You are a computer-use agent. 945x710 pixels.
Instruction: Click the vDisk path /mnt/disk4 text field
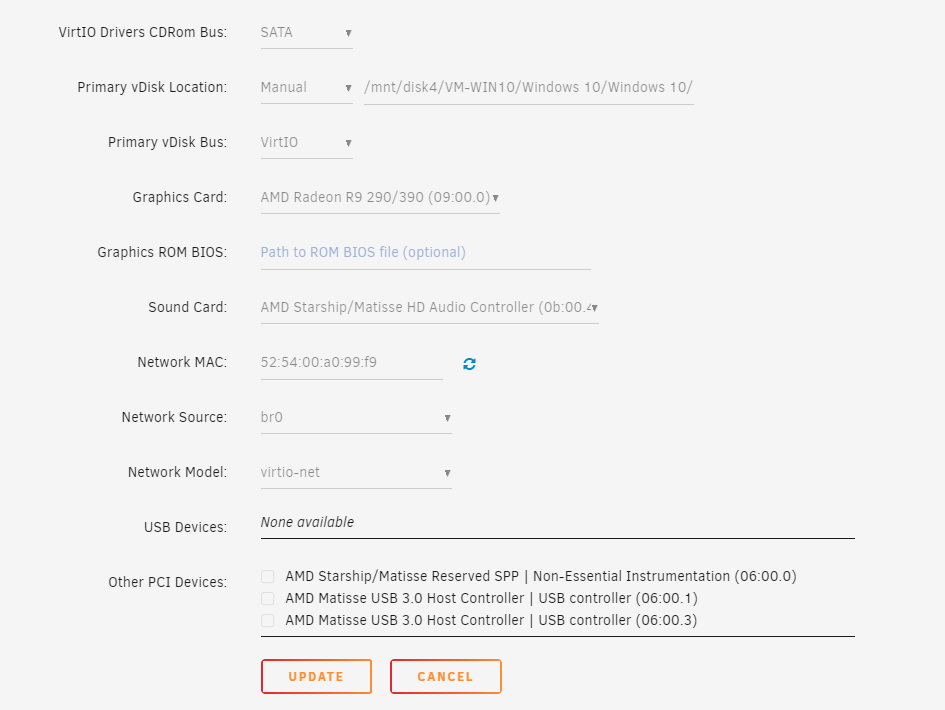[529, 89]
